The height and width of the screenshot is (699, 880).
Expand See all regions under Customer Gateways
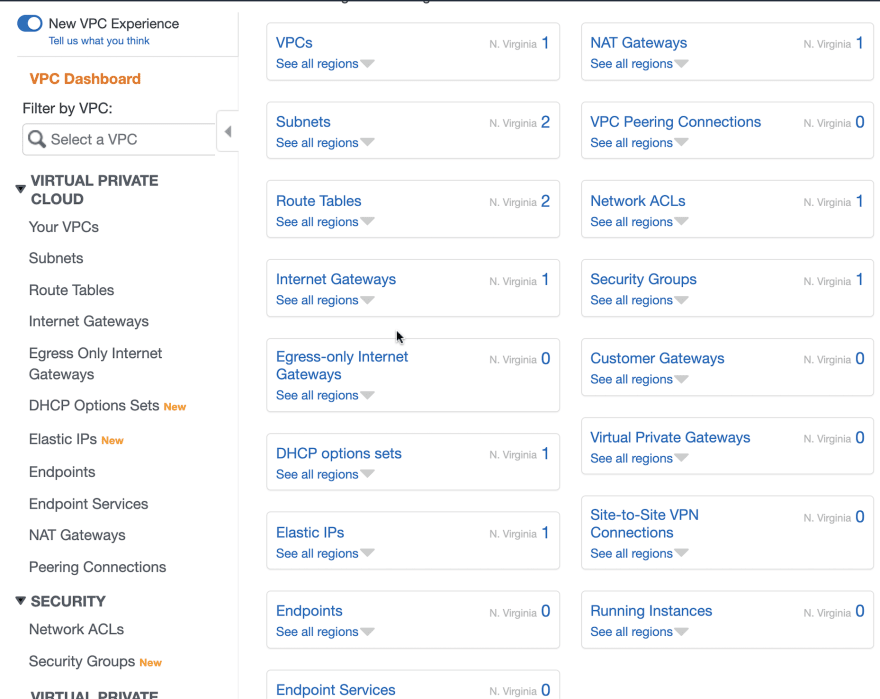point(639,379)
